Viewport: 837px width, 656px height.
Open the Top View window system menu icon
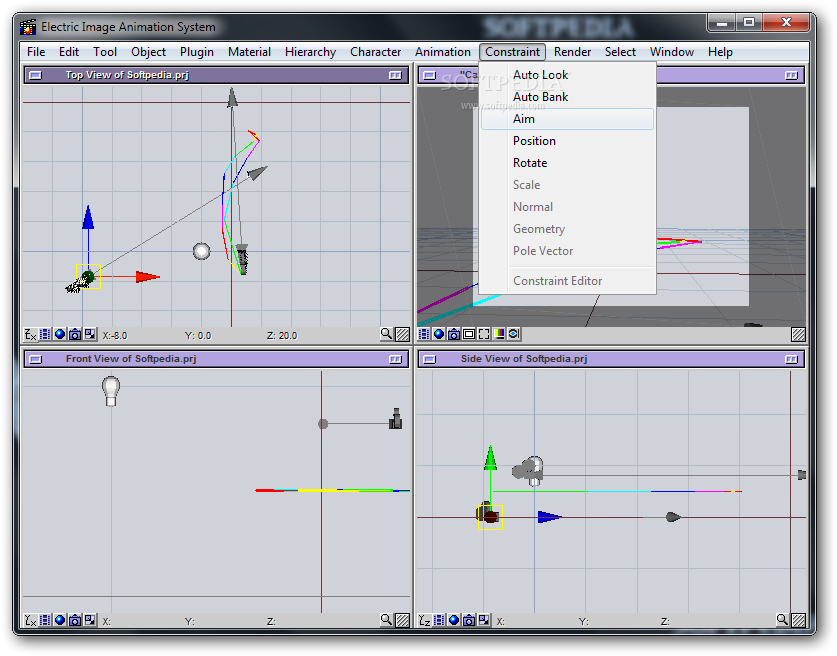coord(36,75)
